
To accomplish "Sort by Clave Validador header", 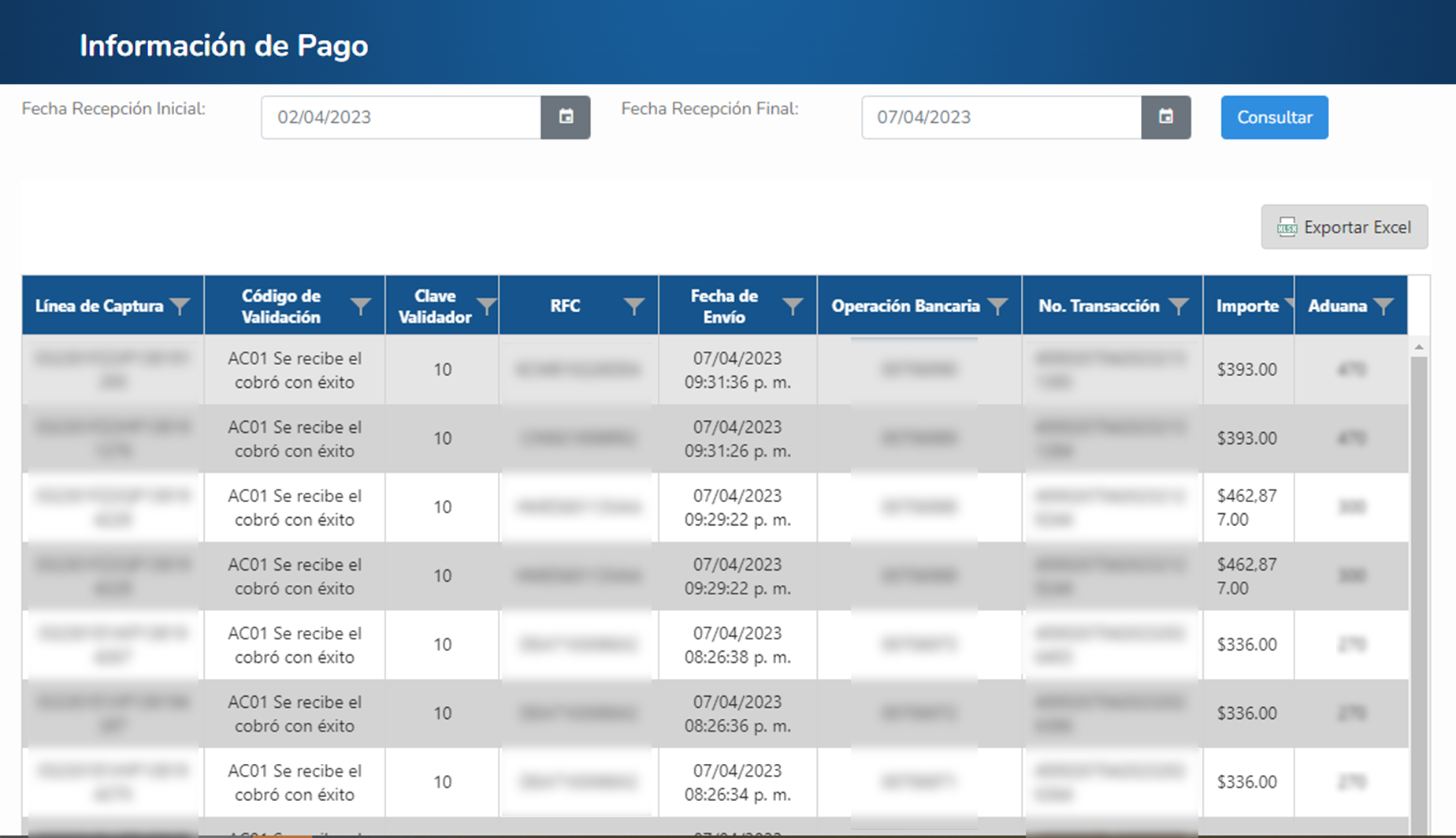I will click(435, 306).
